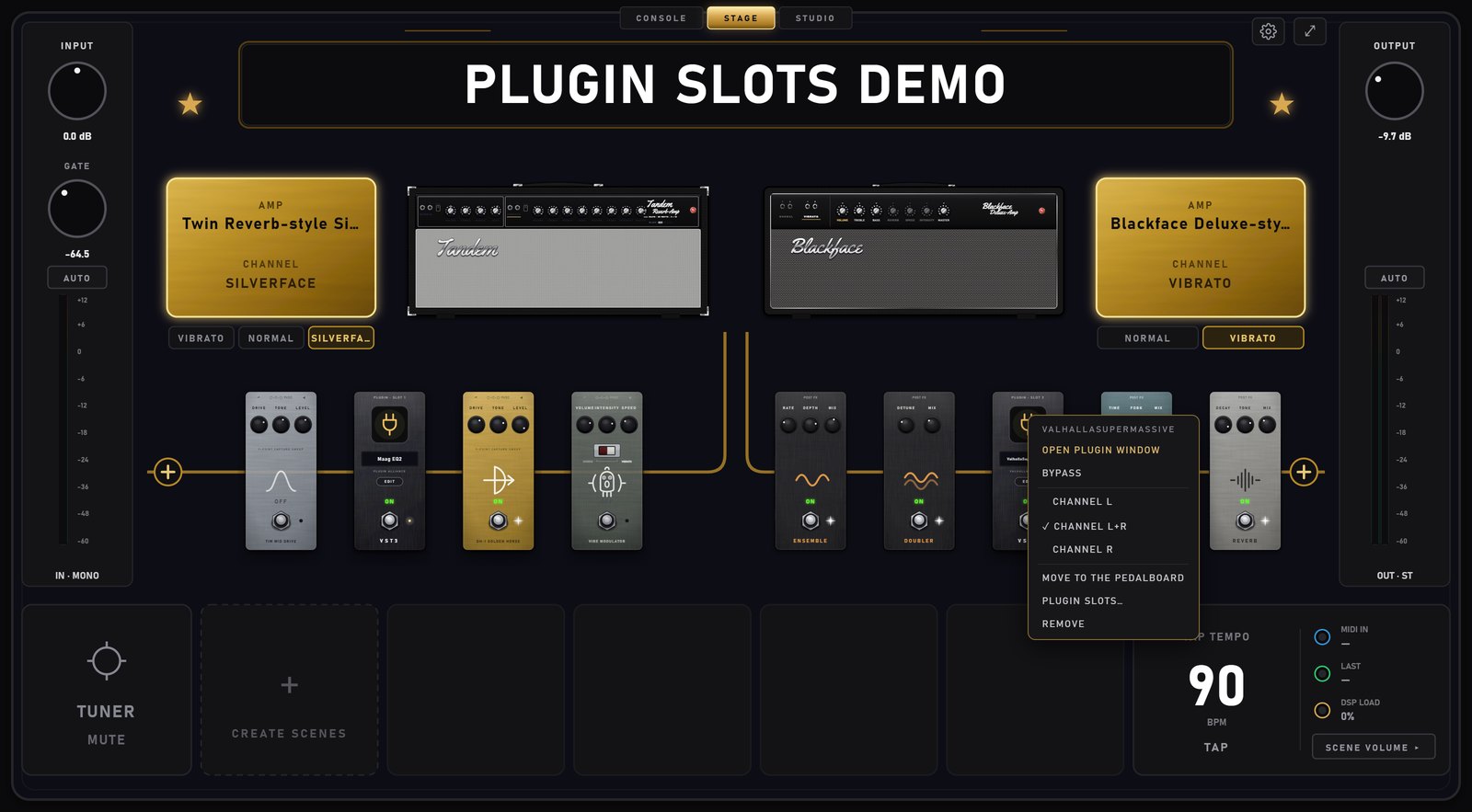Choose Remove from context menu
Viewport: 1472px width, 812px height.
click(x=1113, y=623)
